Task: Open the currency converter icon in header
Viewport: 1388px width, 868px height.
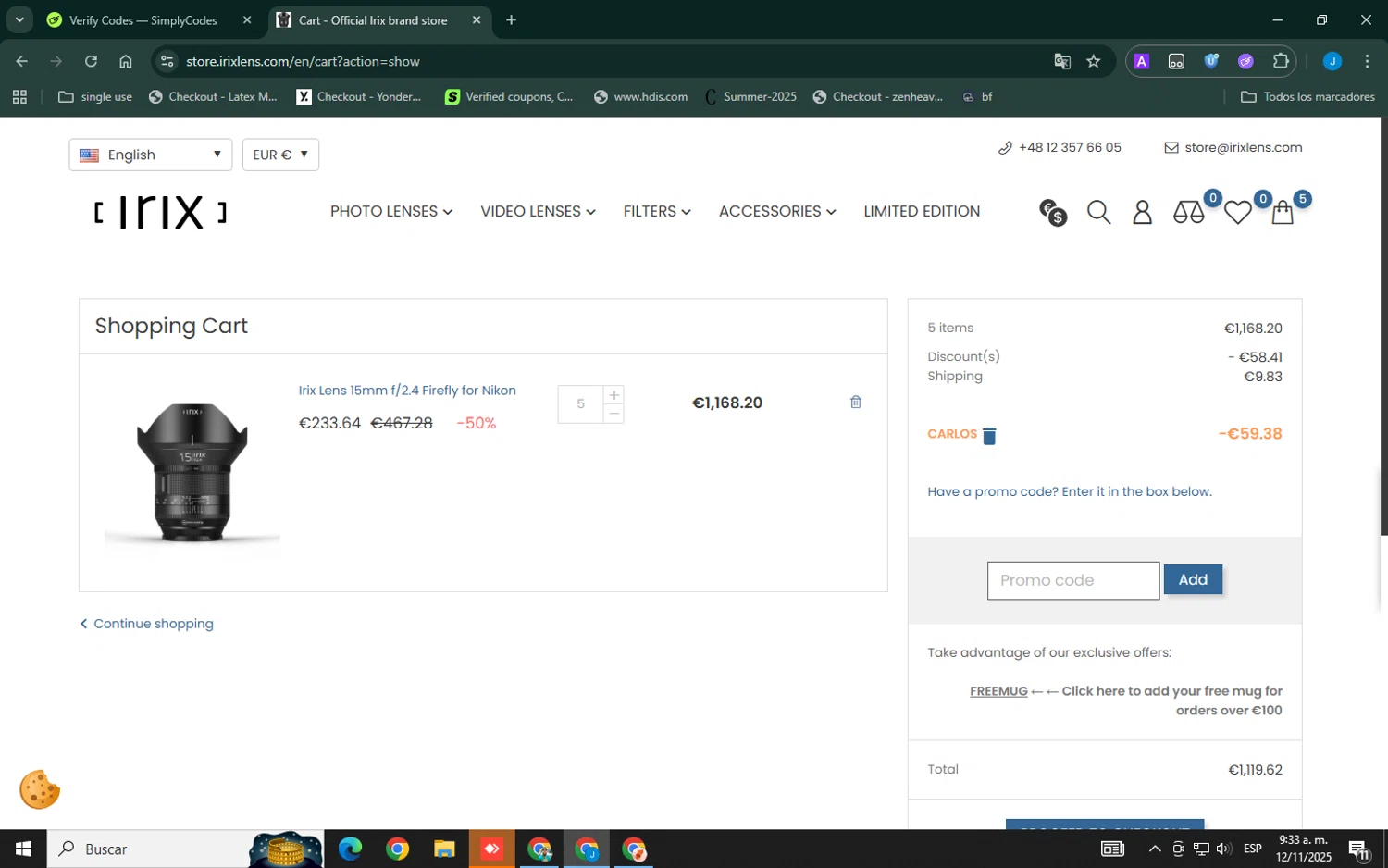Action: (x=1052, y=213)
